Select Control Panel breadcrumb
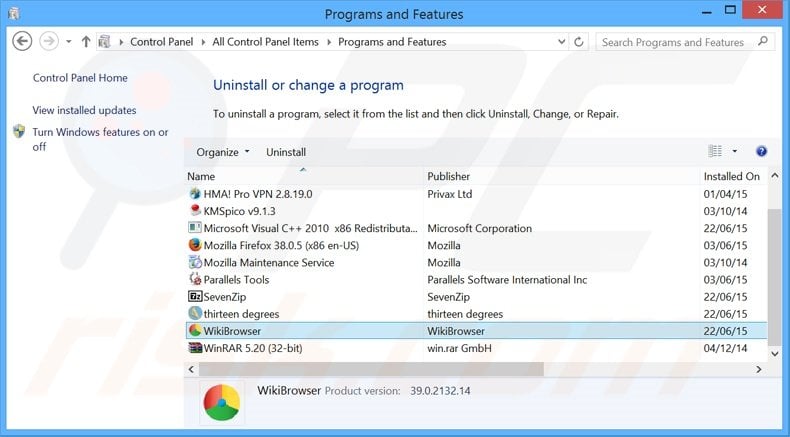Viewport: 790px width, 437px height. pos(161,42)
